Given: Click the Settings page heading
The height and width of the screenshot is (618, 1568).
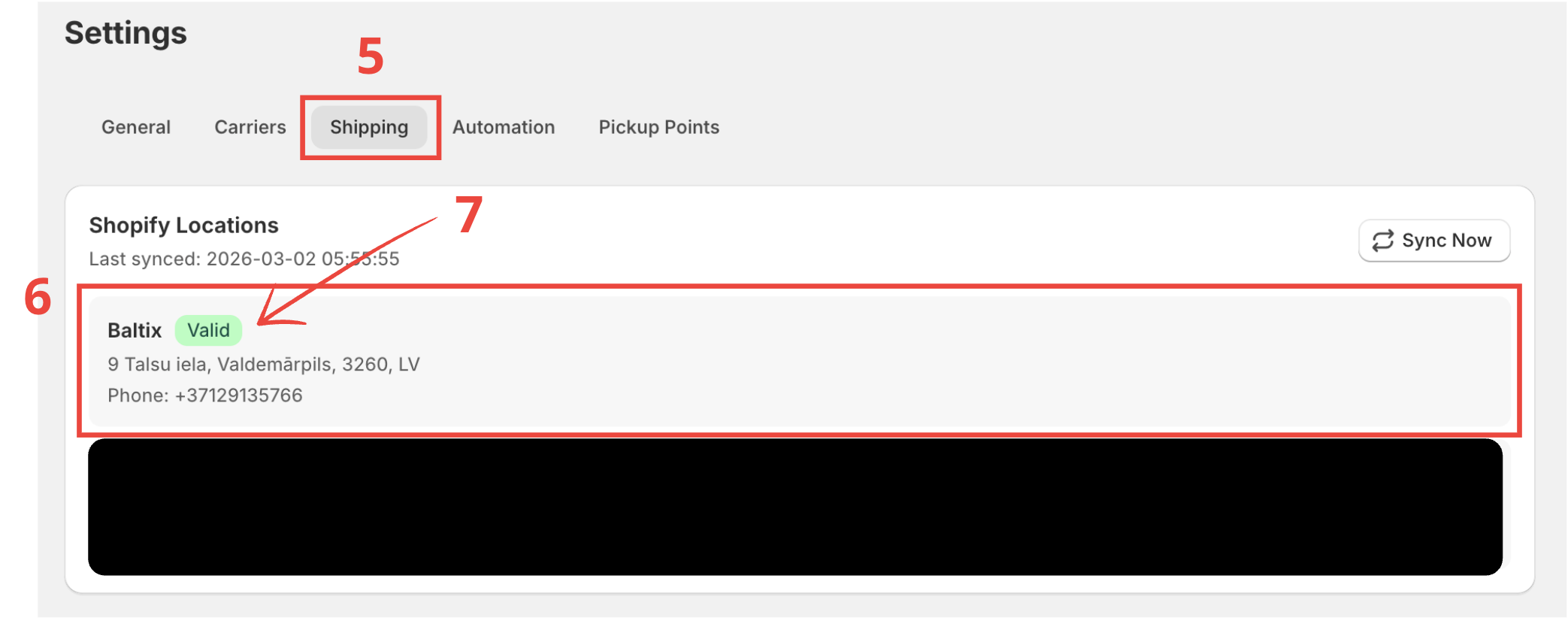Looking at the screenshot, I should [126, 33].
